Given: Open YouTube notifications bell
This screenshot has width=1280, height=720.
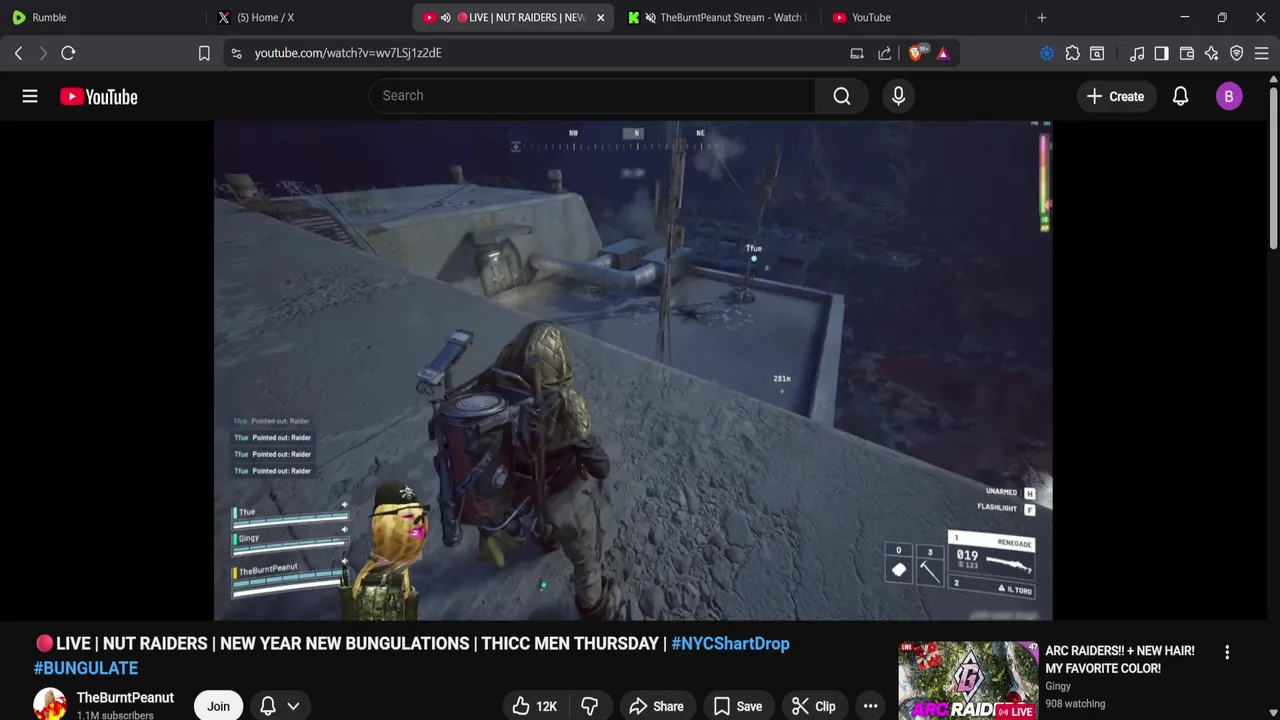Looking at the screenshot, I should [1180, 96].
